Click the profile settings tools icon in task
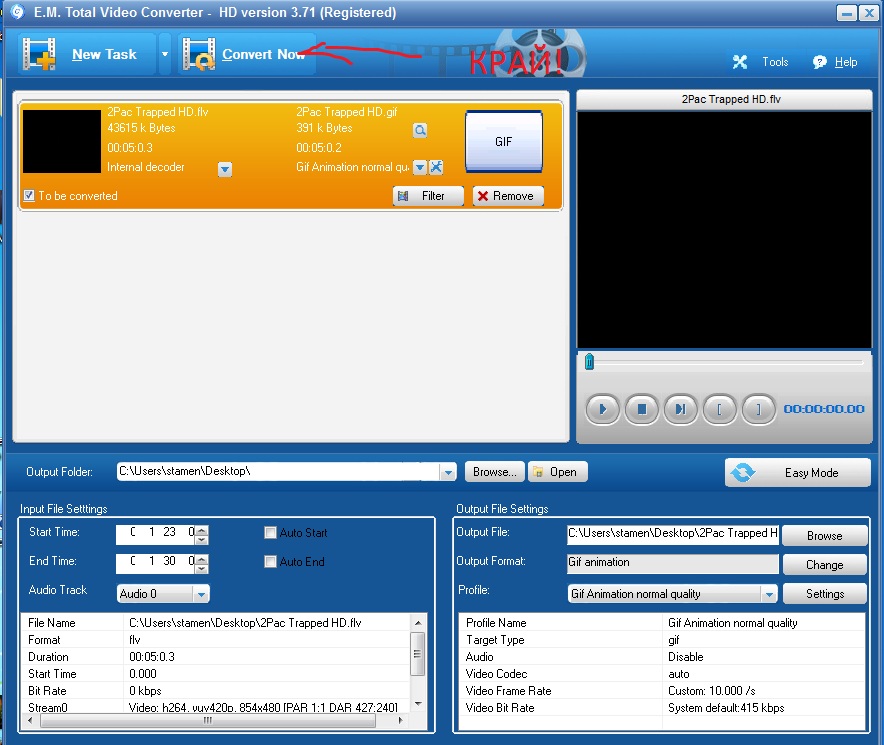This screenshot has width=884, height=745. pyautogui.click(x=436, y=167)
